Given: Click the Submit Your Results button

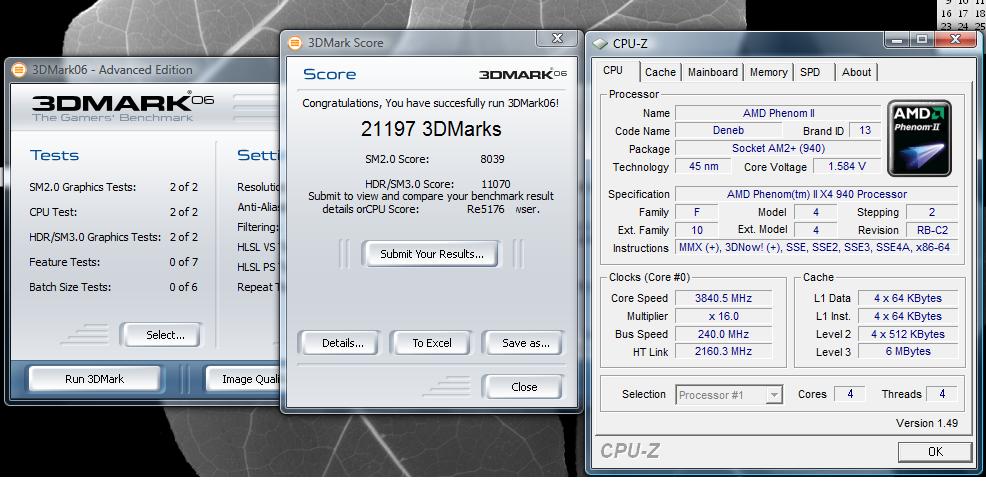Looking at the screenshot, I should [431, 254].
